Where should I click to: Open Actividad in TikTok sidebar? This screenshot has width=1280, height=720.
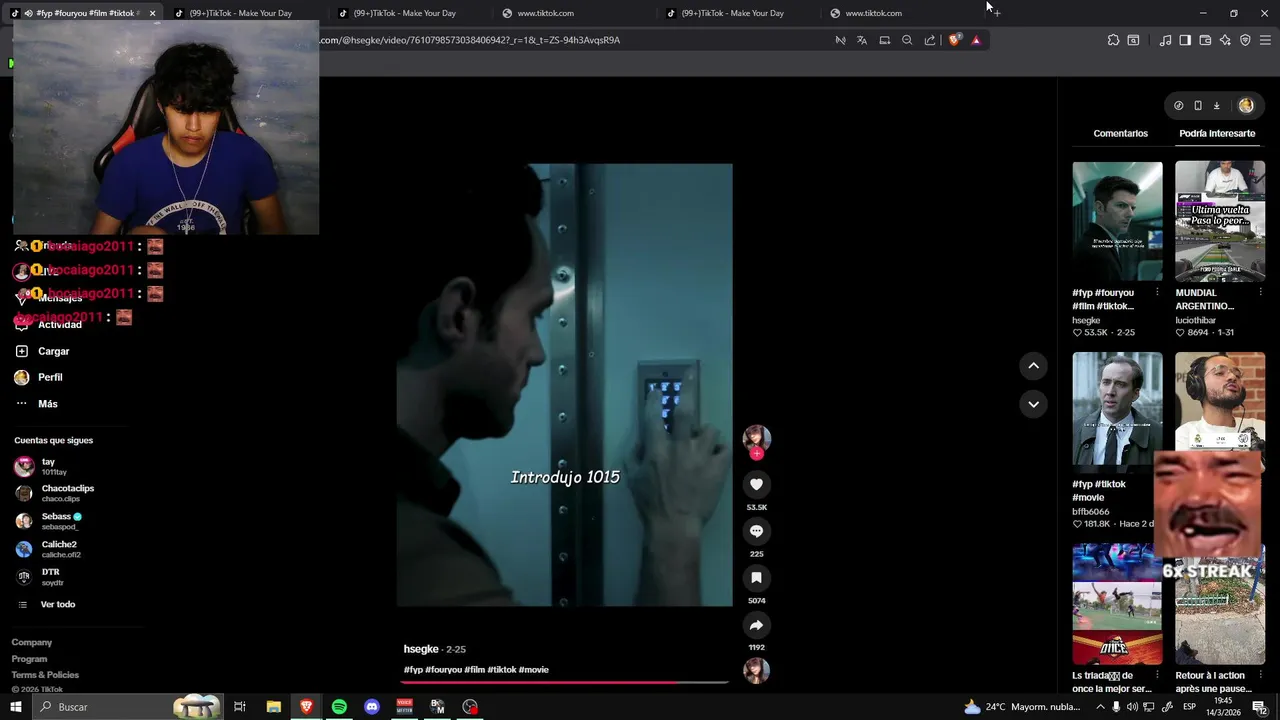point(48,324)
